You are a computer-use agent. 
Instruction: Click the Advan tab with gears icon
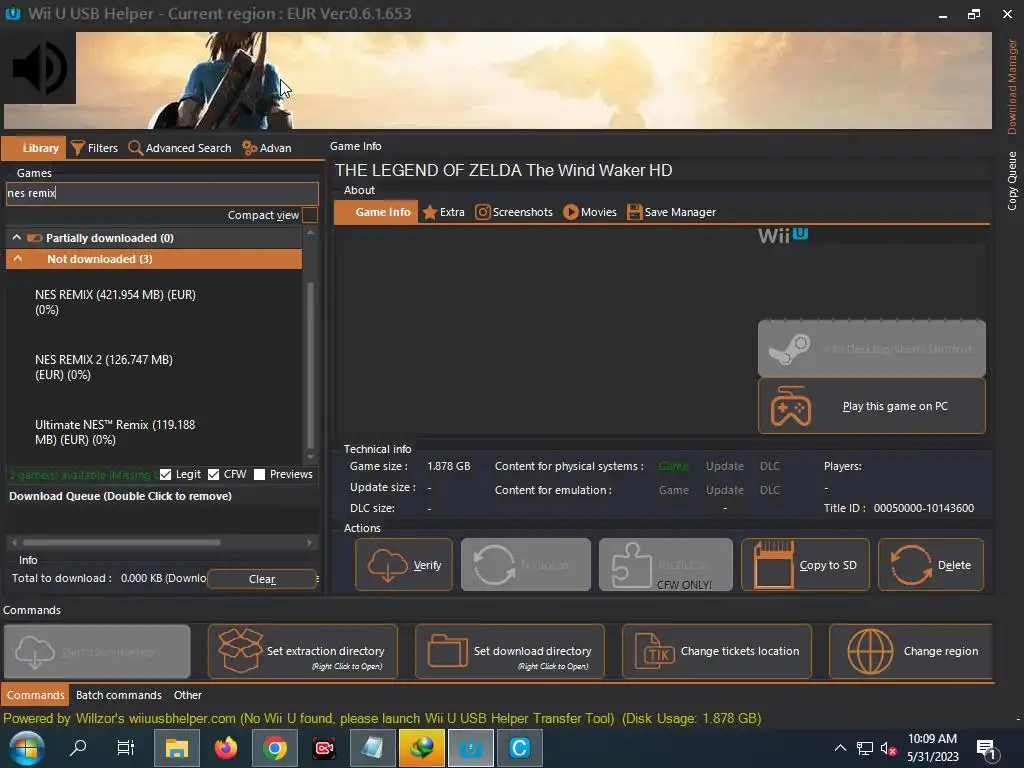(x=267, y=148)
